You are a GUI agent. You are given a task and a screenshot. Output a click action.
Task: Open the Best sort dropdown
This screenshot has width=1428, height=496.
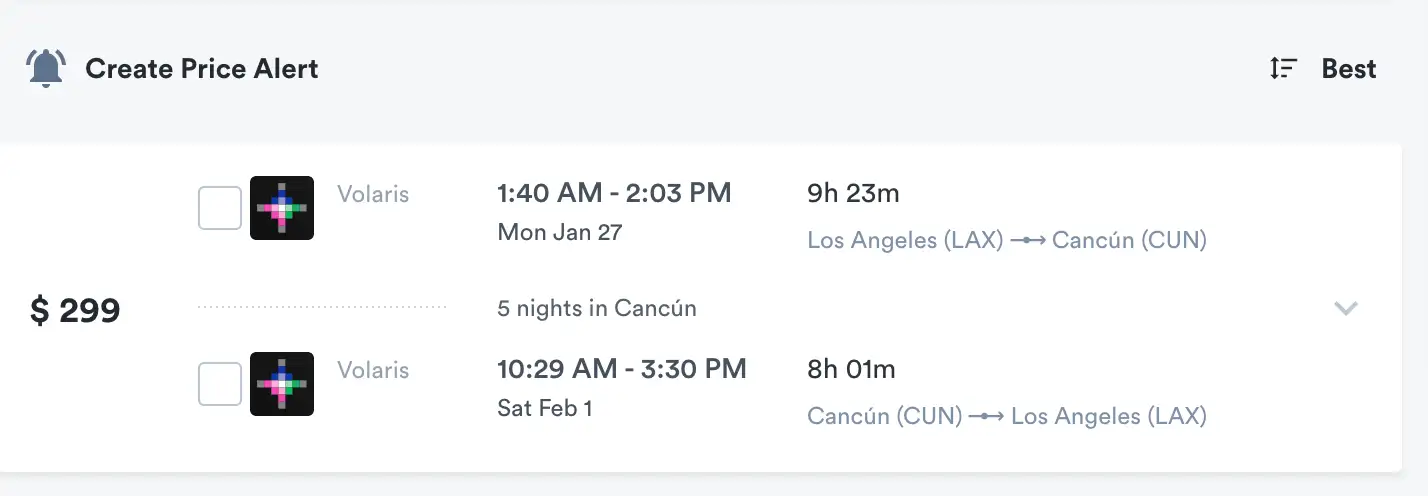pos(1348,69)
